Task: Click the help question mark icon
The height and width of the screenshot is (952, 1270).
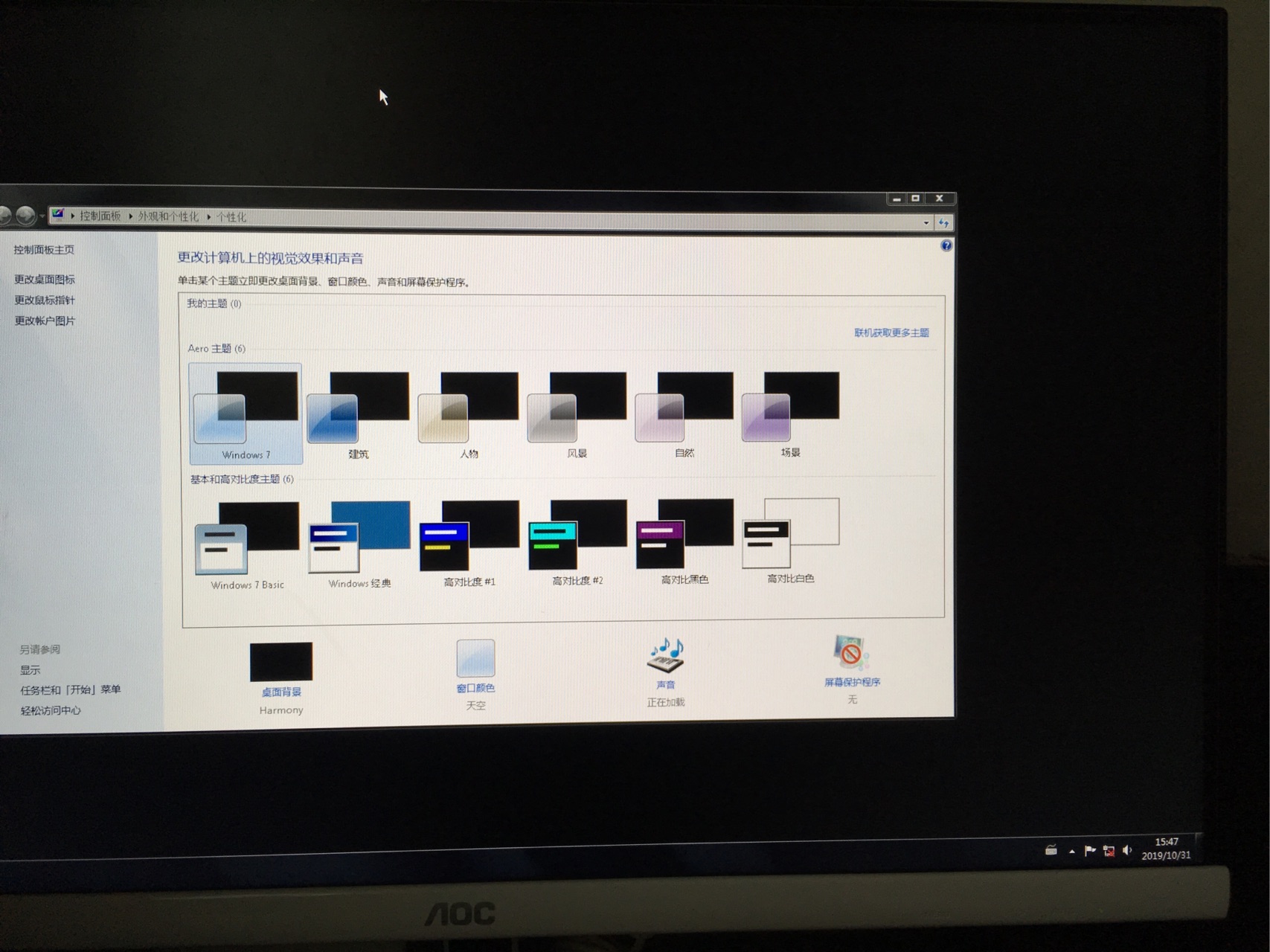Action: click(946, 245)
